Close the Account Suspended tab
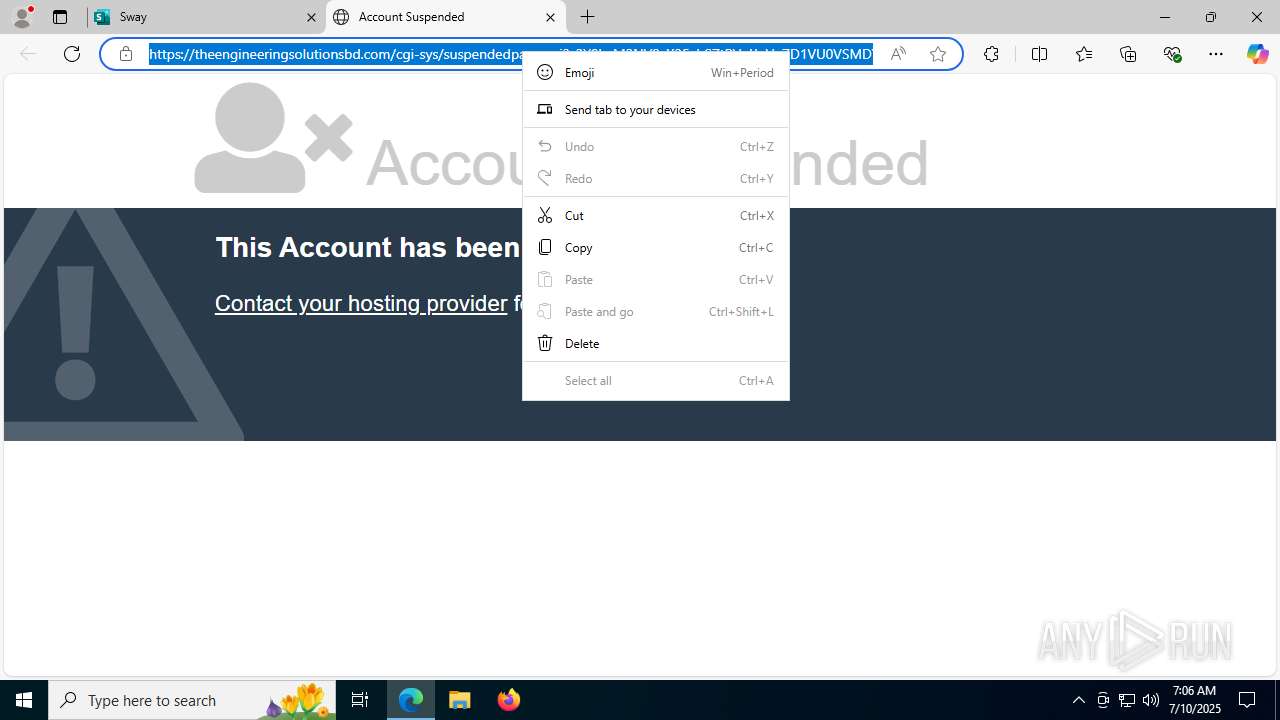The width and height of the screenshot is (1280, 720). tap(550, 17)
